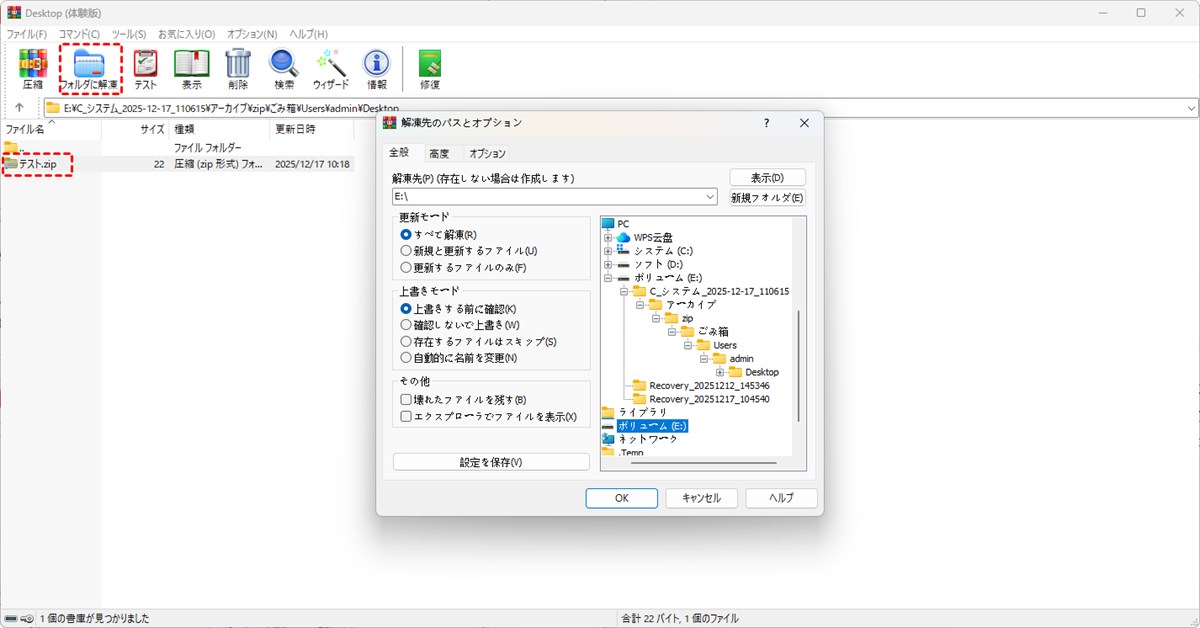Open the 解凍先 path dropdown arrow
The width and height of the screenshot is (1200, 628).
[710, 198]
